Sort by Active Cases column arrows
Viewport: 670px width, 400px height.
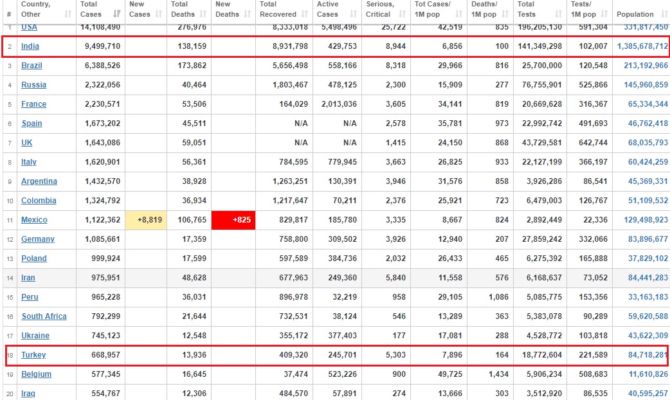pyautogui.click(x=353, y=14)
